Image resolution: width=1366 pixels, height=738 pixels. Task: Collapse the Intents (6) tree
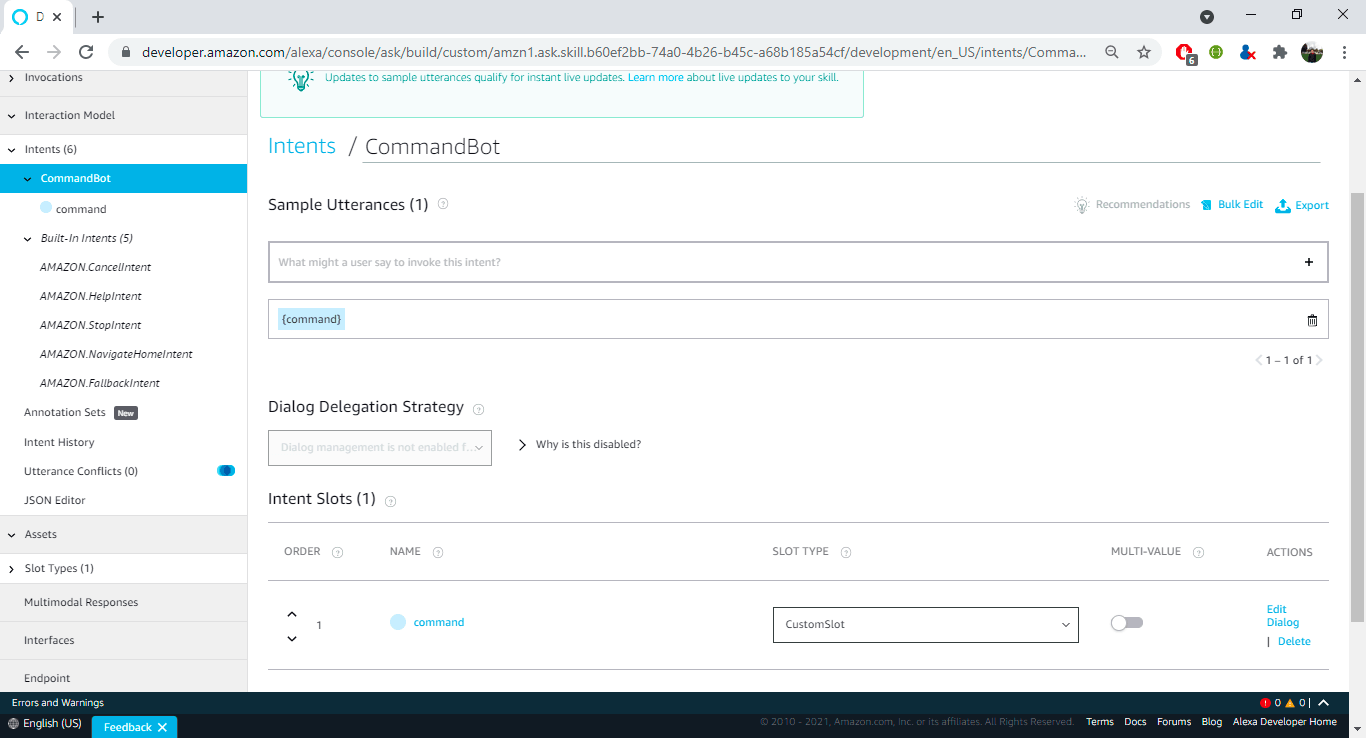11,150
